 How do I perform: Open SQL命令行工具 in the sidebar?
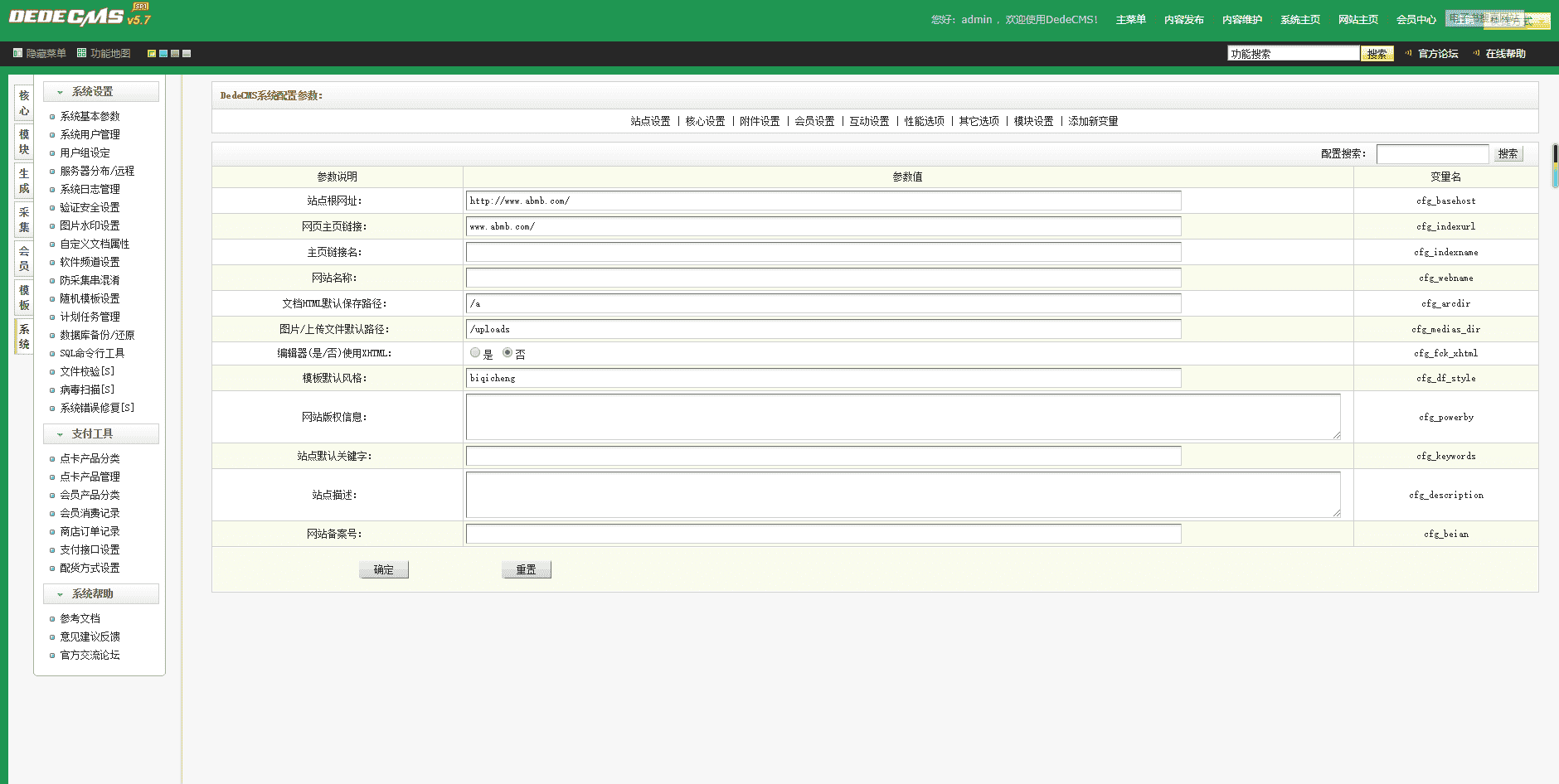click(92, 354)
